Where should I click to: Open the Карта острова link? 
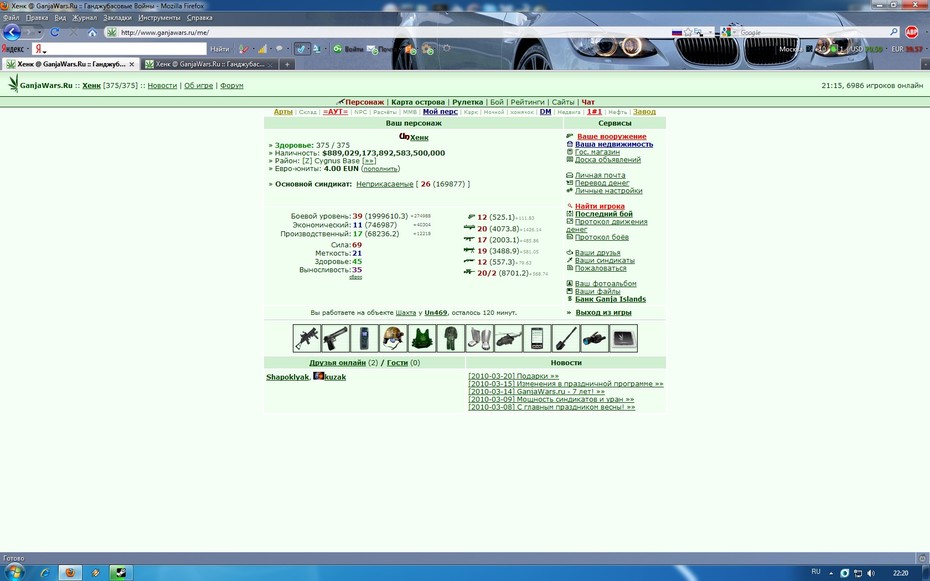pyautogui.click(x=418, y=102)
